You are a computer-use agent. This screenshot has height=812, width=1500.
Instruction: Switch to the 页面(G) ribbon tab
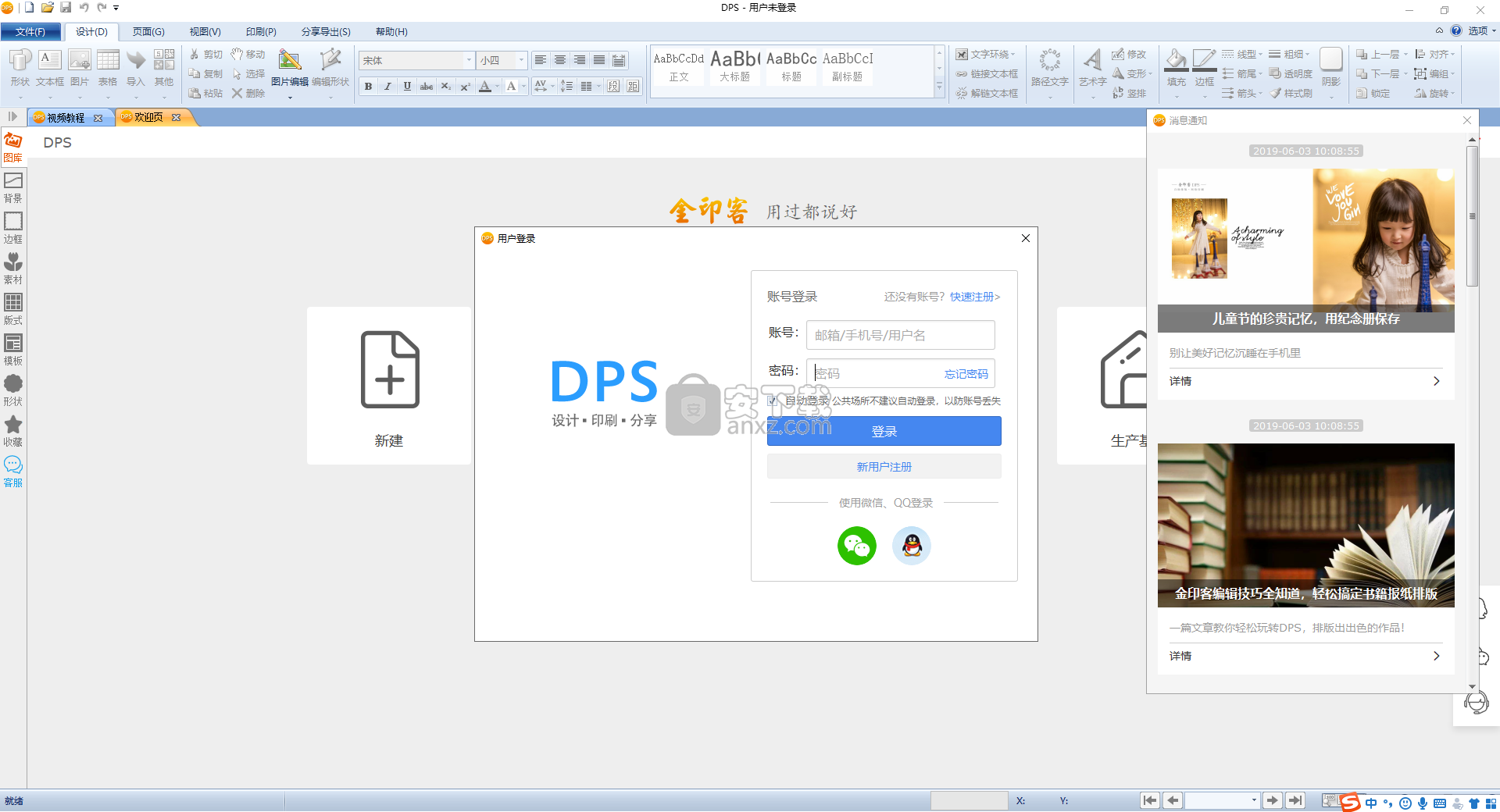tap(148, 32)
